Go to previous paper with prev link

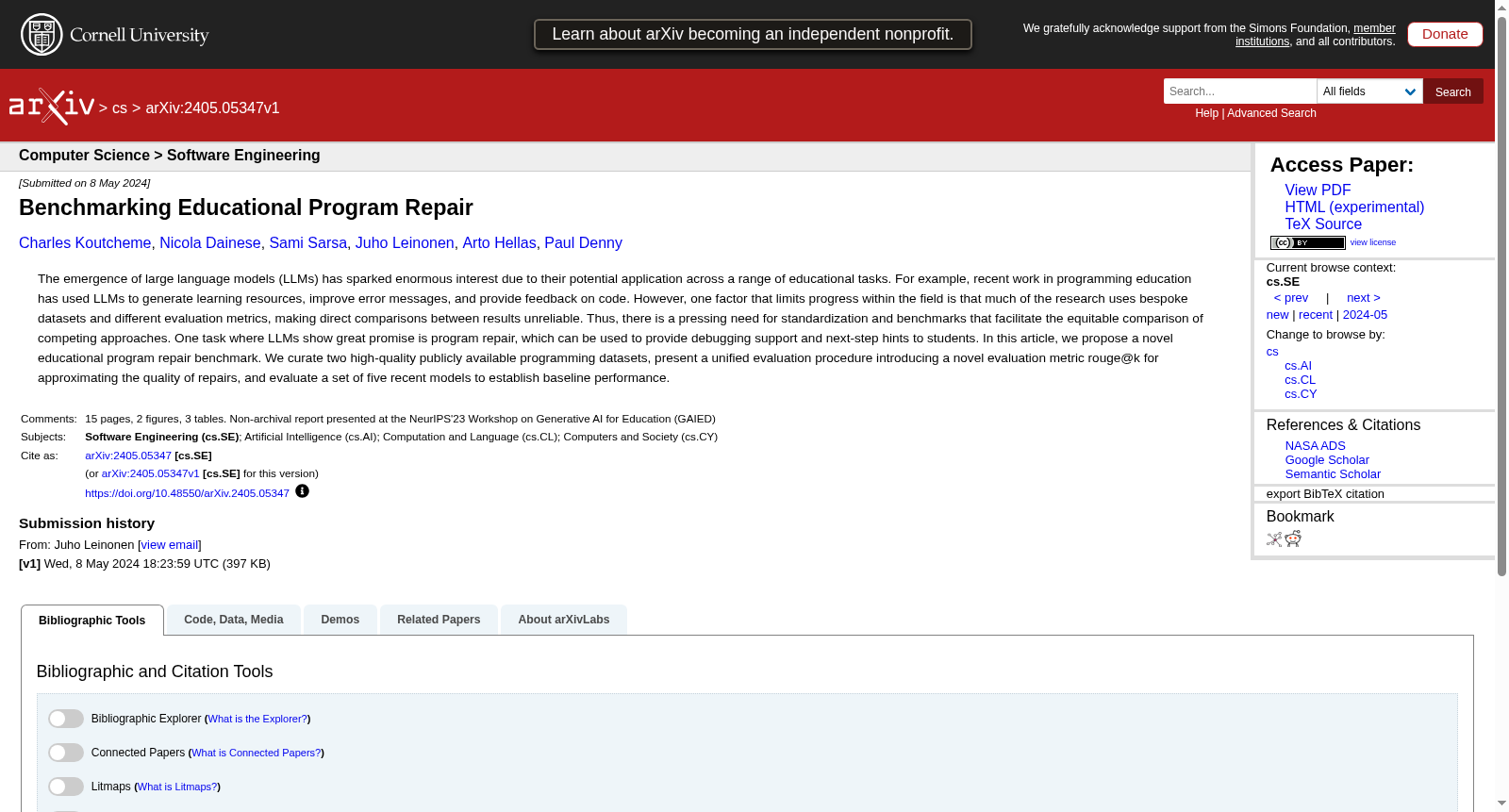(1290, 298)
